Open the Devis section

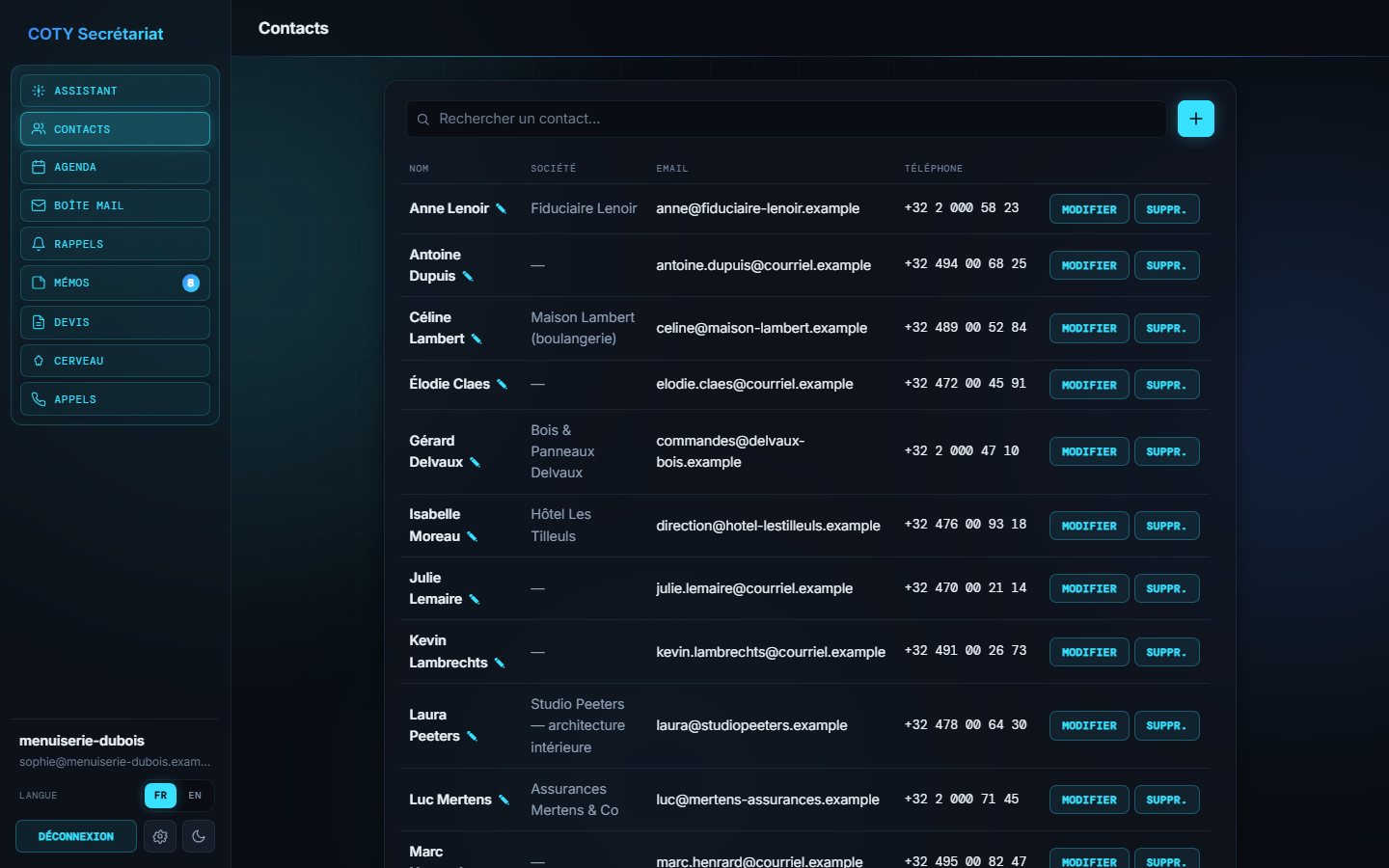[x=115, y=322]
